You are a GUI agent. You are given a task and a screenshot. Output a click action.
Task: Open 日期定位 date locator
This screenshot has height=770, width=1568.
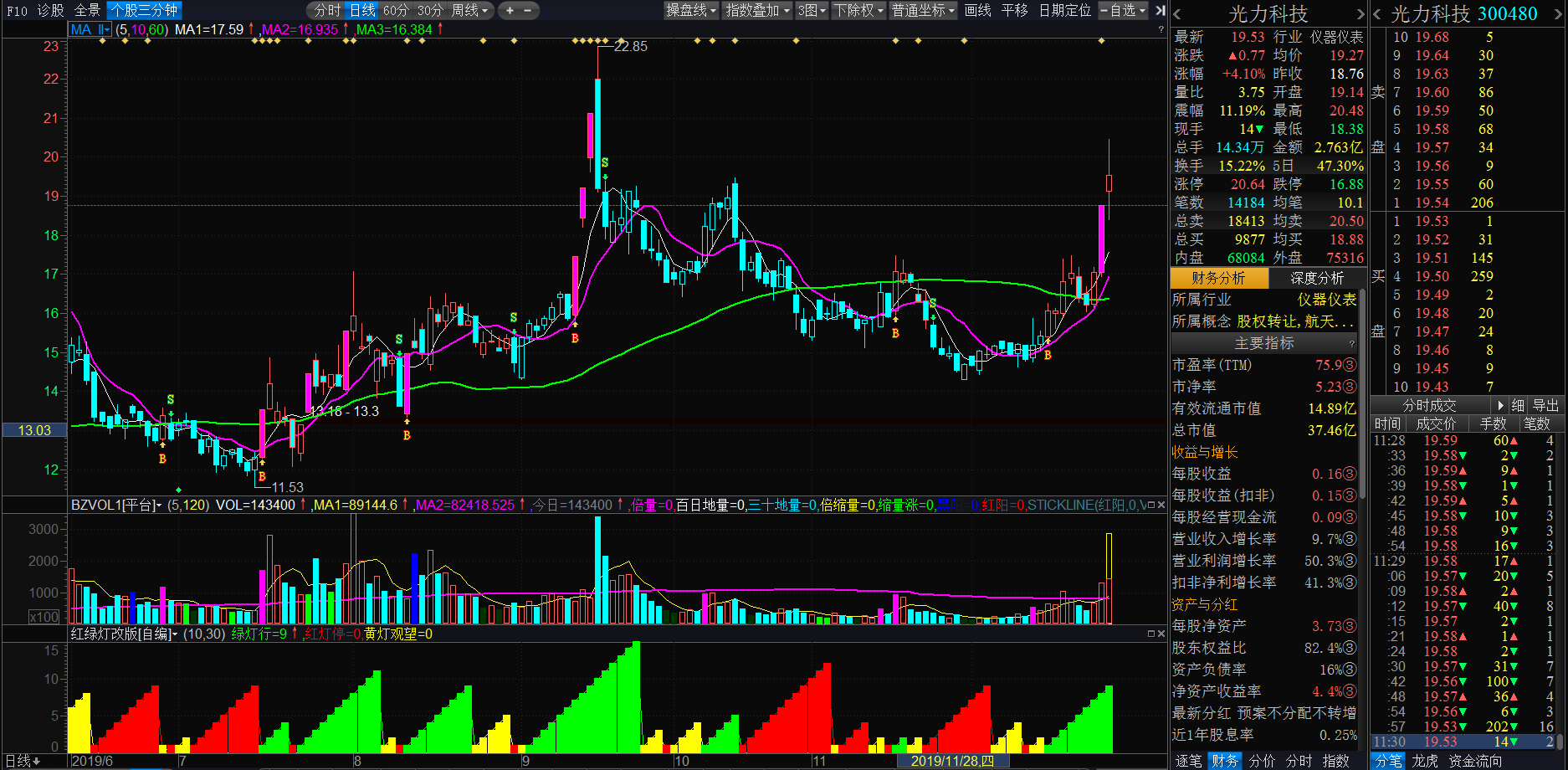[x=1064, y=11]
